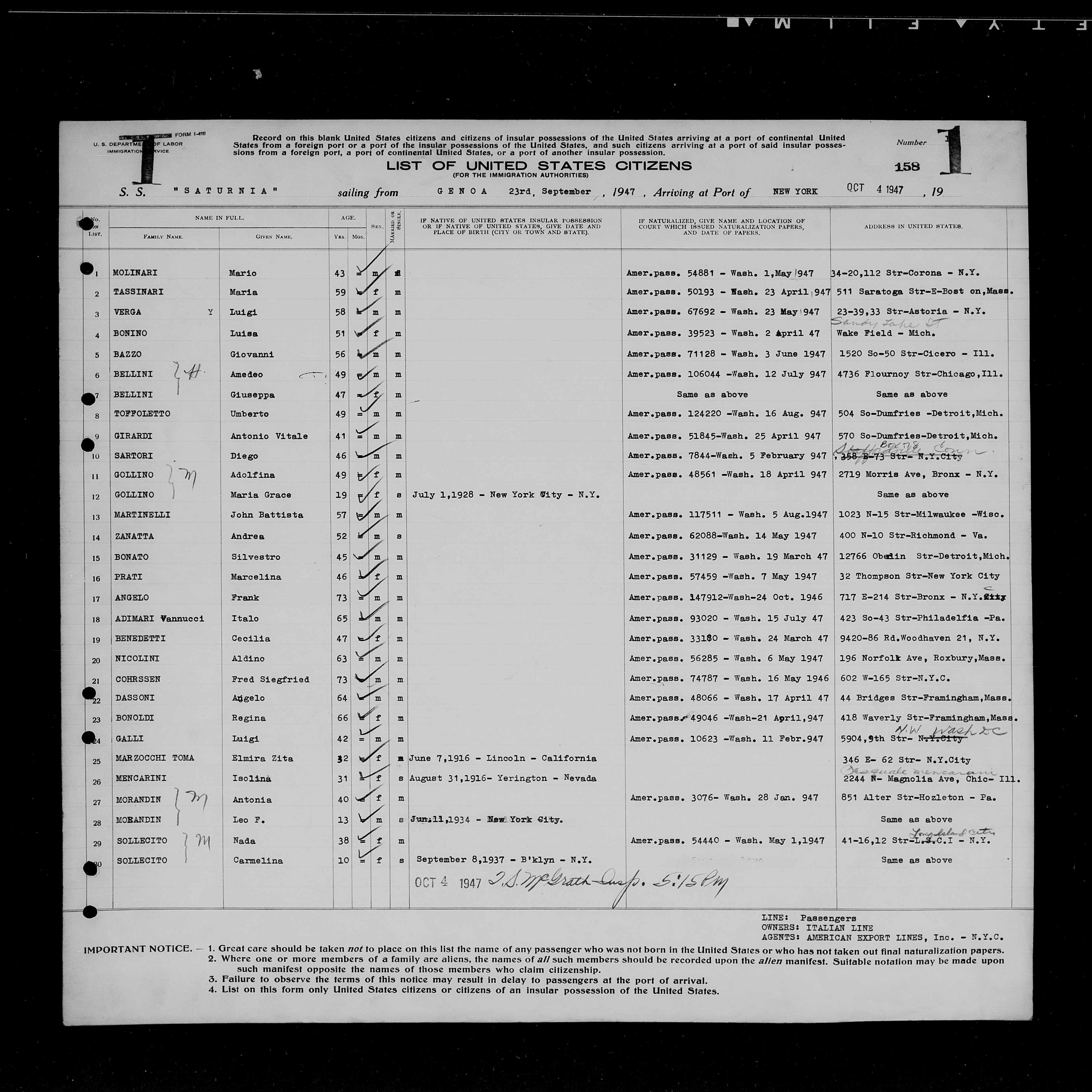
Task: Click the family name ZANATTA
Action: point(134,536)
